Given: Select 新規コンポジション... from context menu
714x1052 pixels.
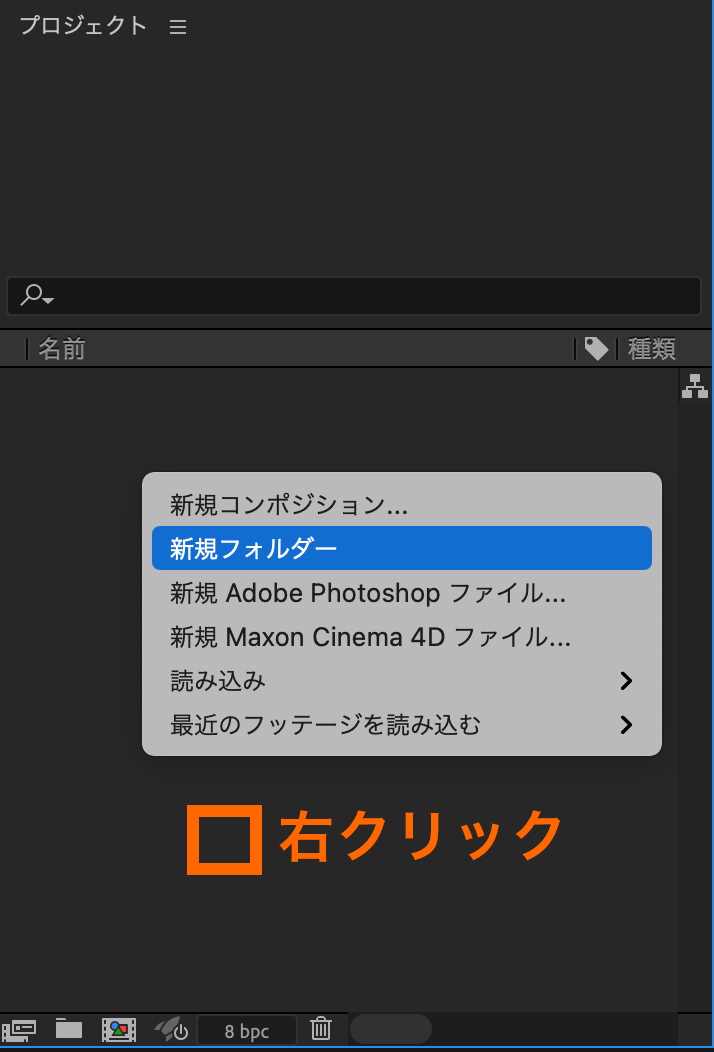Looking at the screenshot, I should 289,505.
